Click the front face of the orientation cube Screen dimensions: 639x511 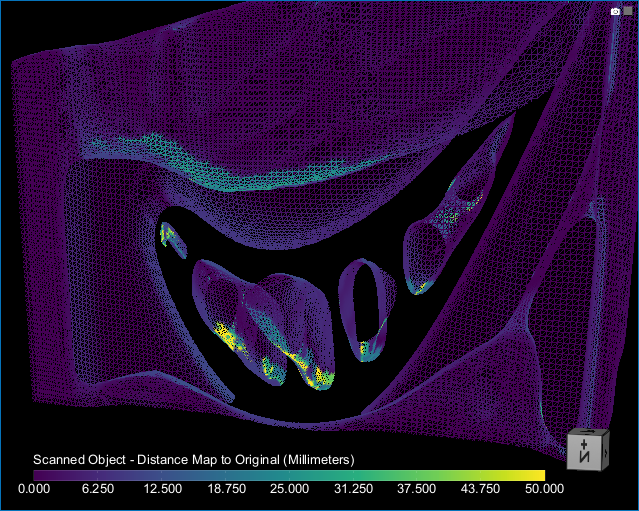click(x=582, y=455)
